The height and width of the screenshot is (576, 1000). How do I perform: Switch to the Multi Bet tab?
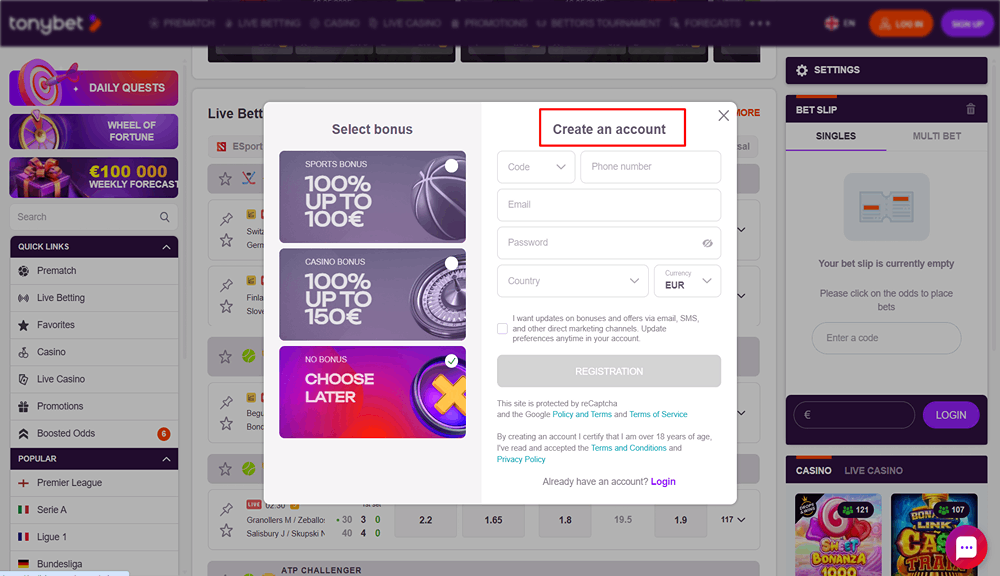936,137
